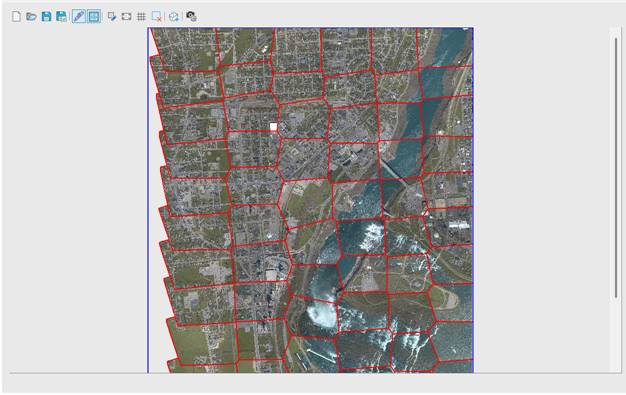Open the eye visibility settings icon
Screen dimensions: 626x395
coord(191,16)
